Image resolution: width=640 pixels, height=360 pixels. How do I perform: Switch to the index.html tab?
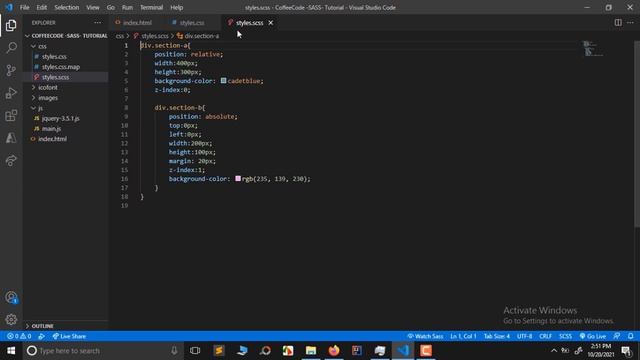pyautogui.click(x=137, y=23)
